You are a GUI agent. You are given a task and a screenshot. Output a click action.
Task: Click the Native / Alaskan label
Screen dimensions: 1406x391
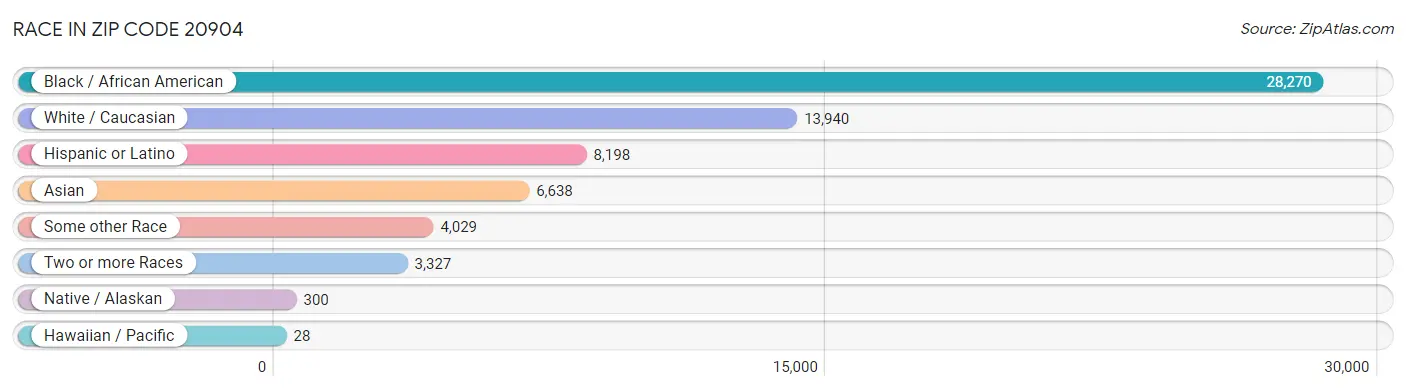pyautogui.click(x=102, y=299)
